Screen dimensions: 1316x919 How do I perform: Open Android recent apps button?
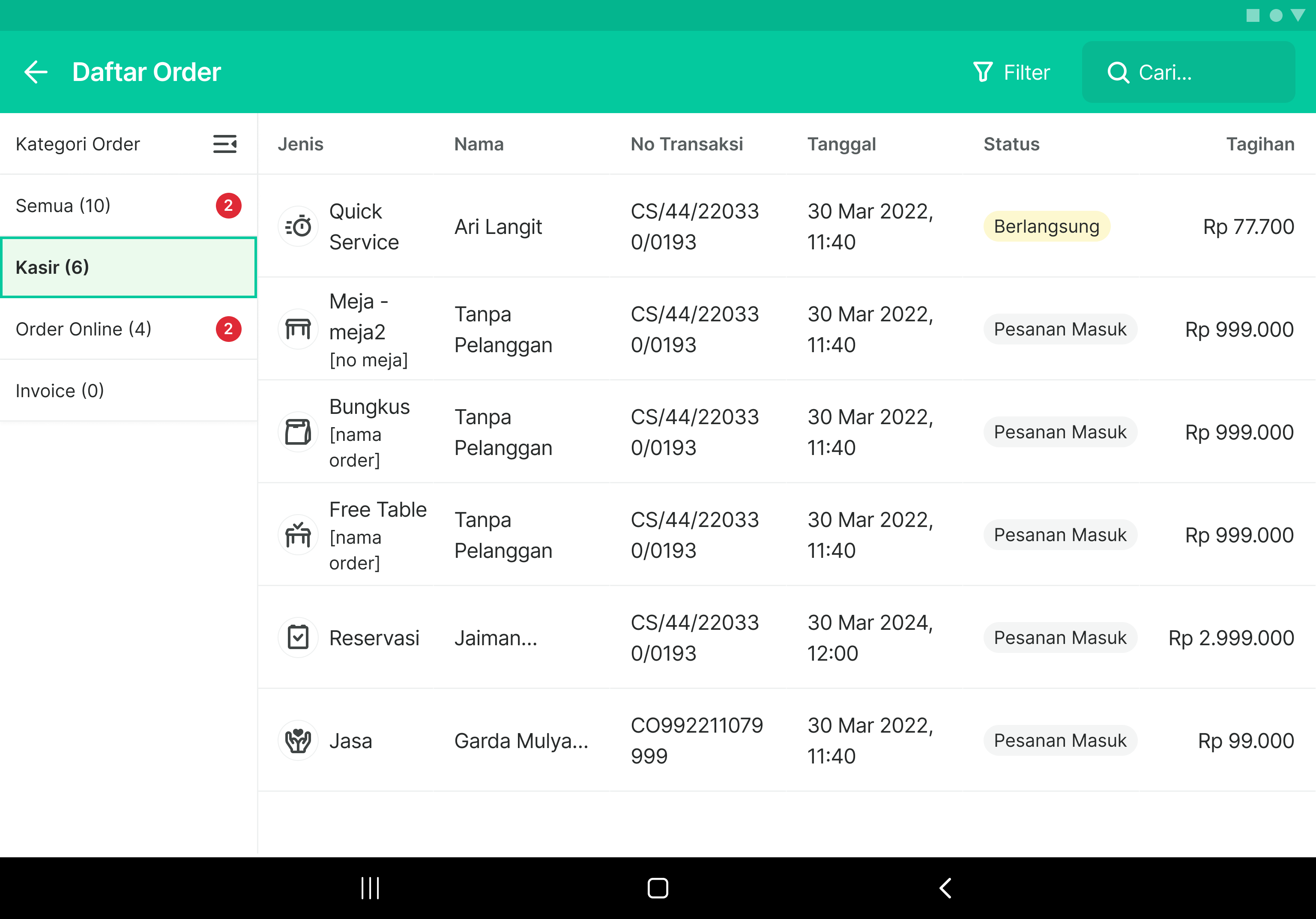(370, 888)
